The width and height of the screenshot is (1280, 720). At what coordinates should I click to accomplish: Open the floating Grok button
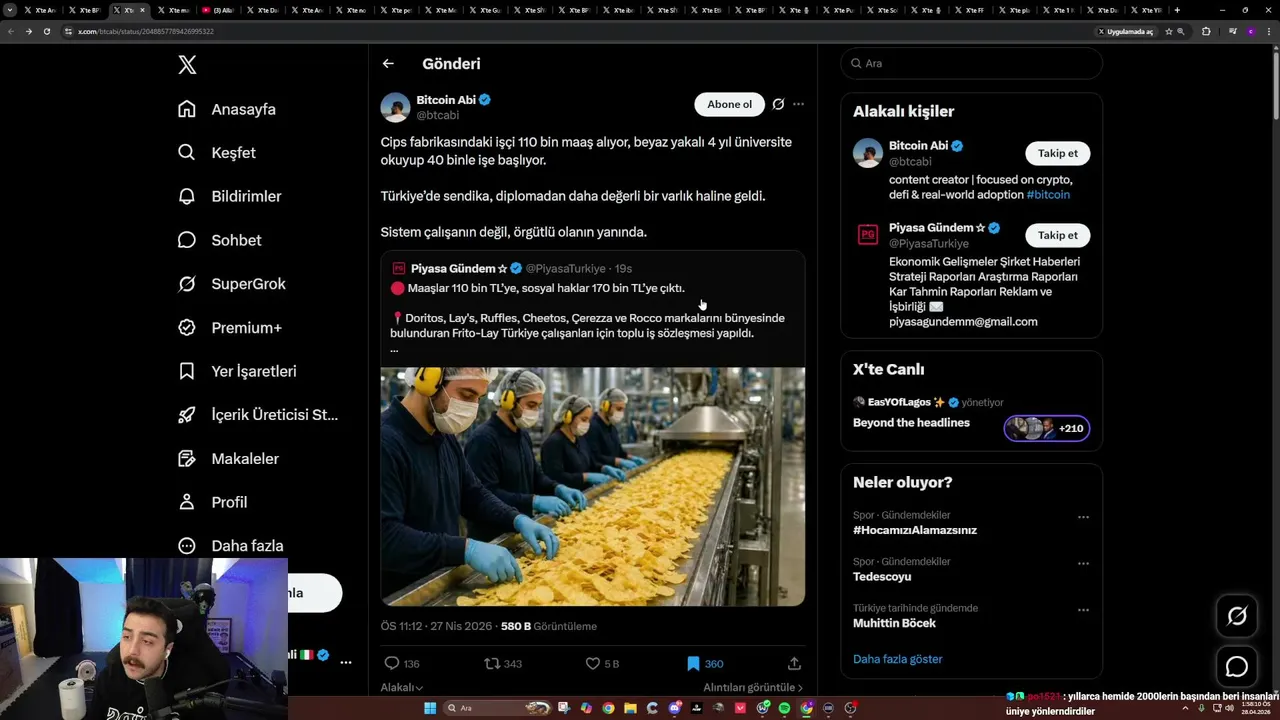point(1237,616)
